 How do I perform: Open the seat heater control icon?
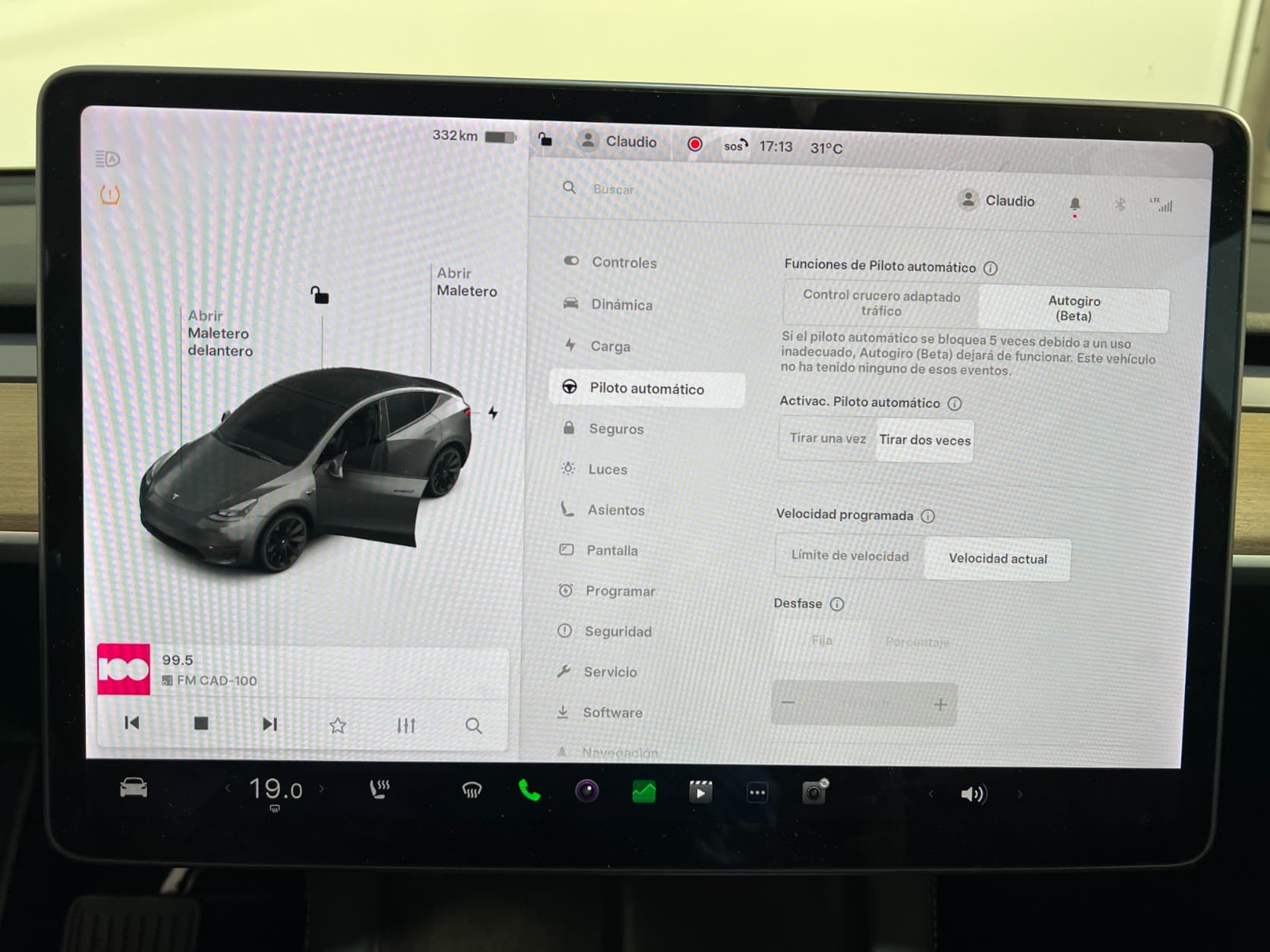[x=379, y=790]
